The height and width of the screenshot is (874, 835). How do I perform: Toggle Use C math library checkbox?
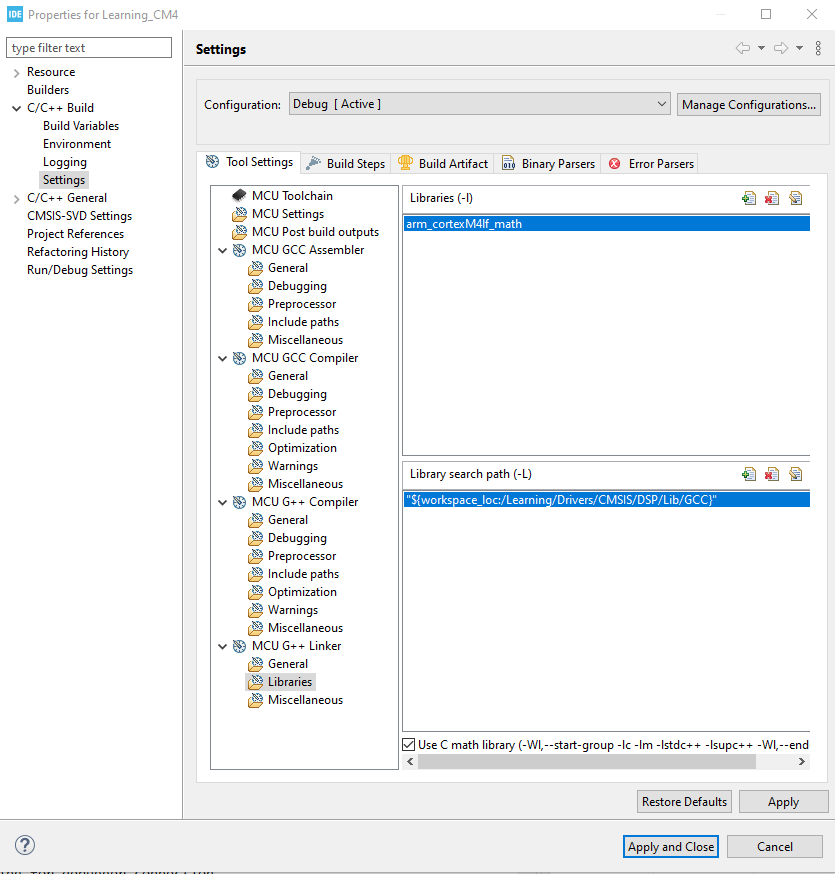pyautogui.click(x=409, y=745)
